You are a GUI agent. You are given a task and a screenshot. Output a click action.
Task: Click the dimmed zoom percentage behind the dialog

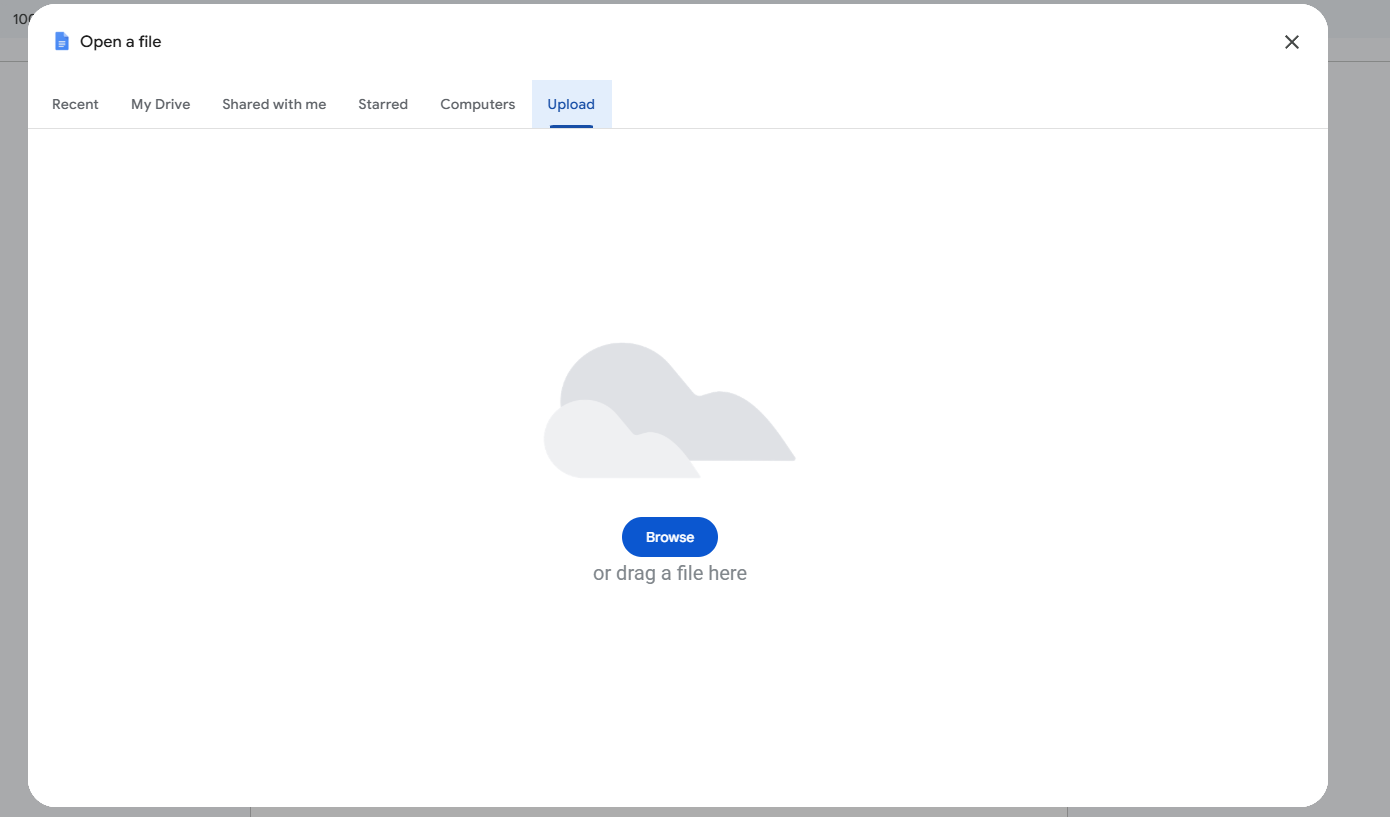click(x=18, y=19)
